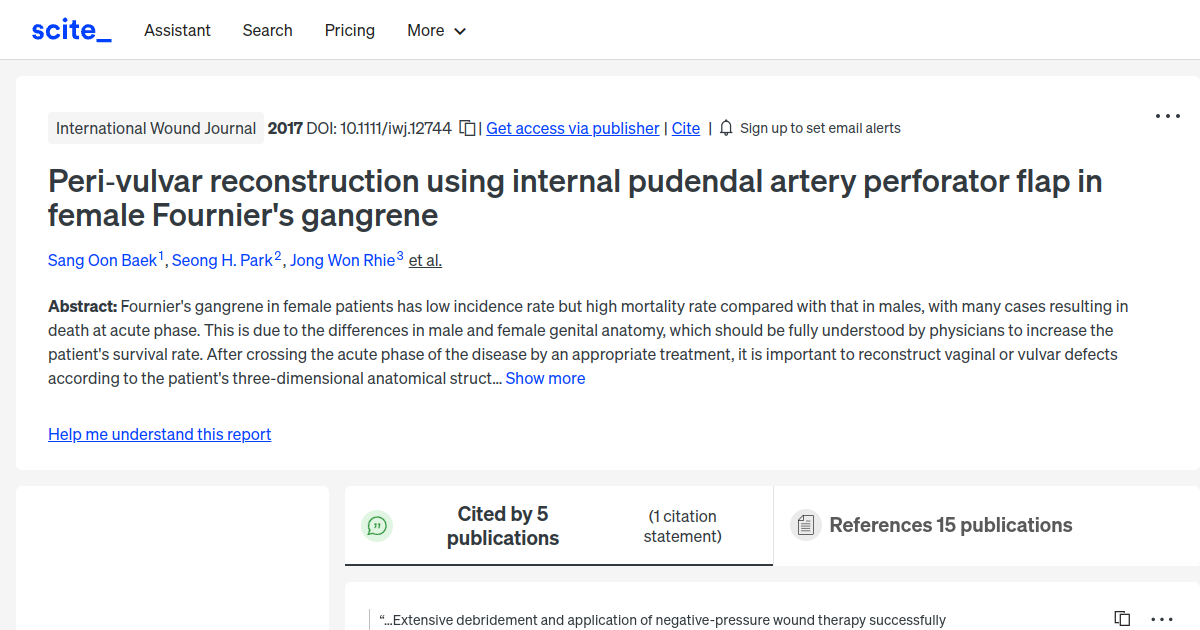Click Help me understand this report

tap(159, 434)
